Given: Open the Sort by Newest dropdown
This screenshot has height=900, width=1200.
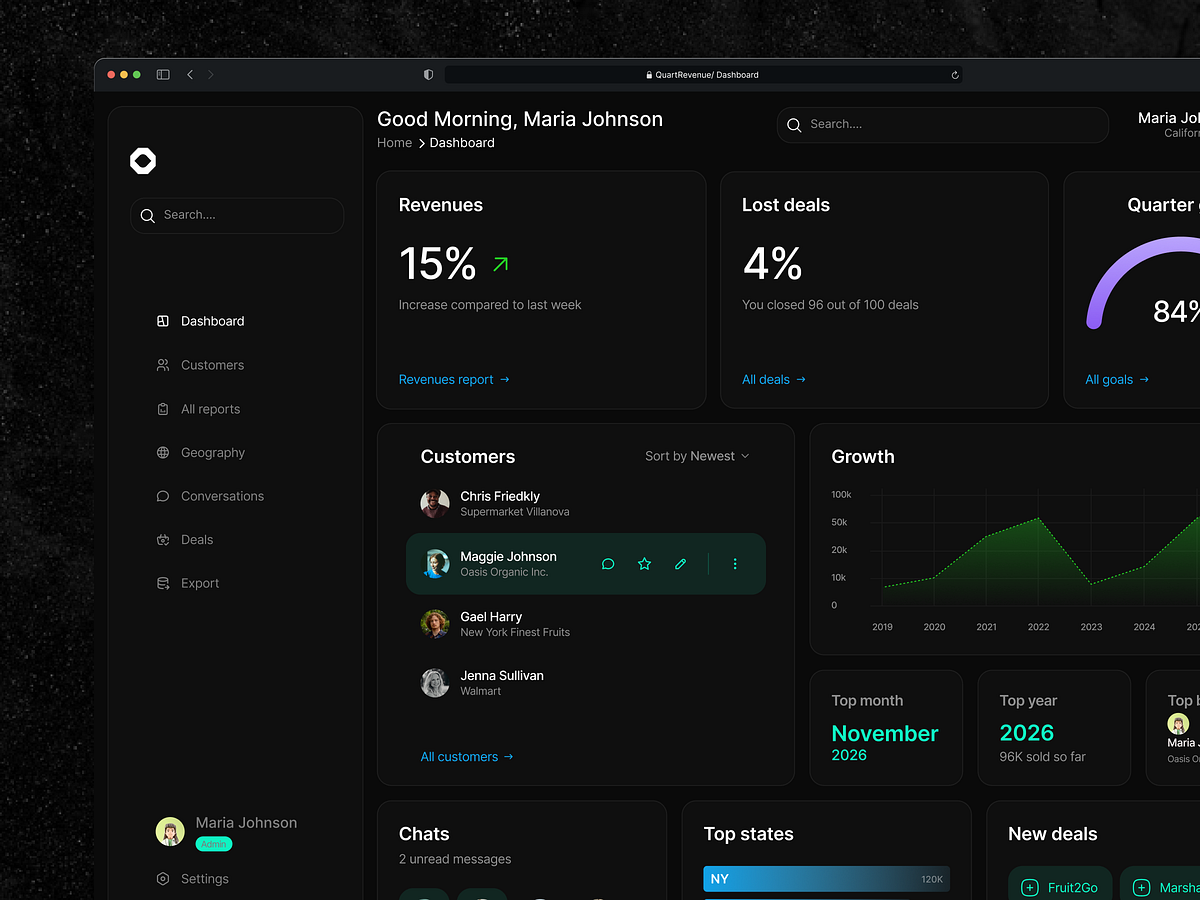Looking at the screenshot, I should pos(696,455).
